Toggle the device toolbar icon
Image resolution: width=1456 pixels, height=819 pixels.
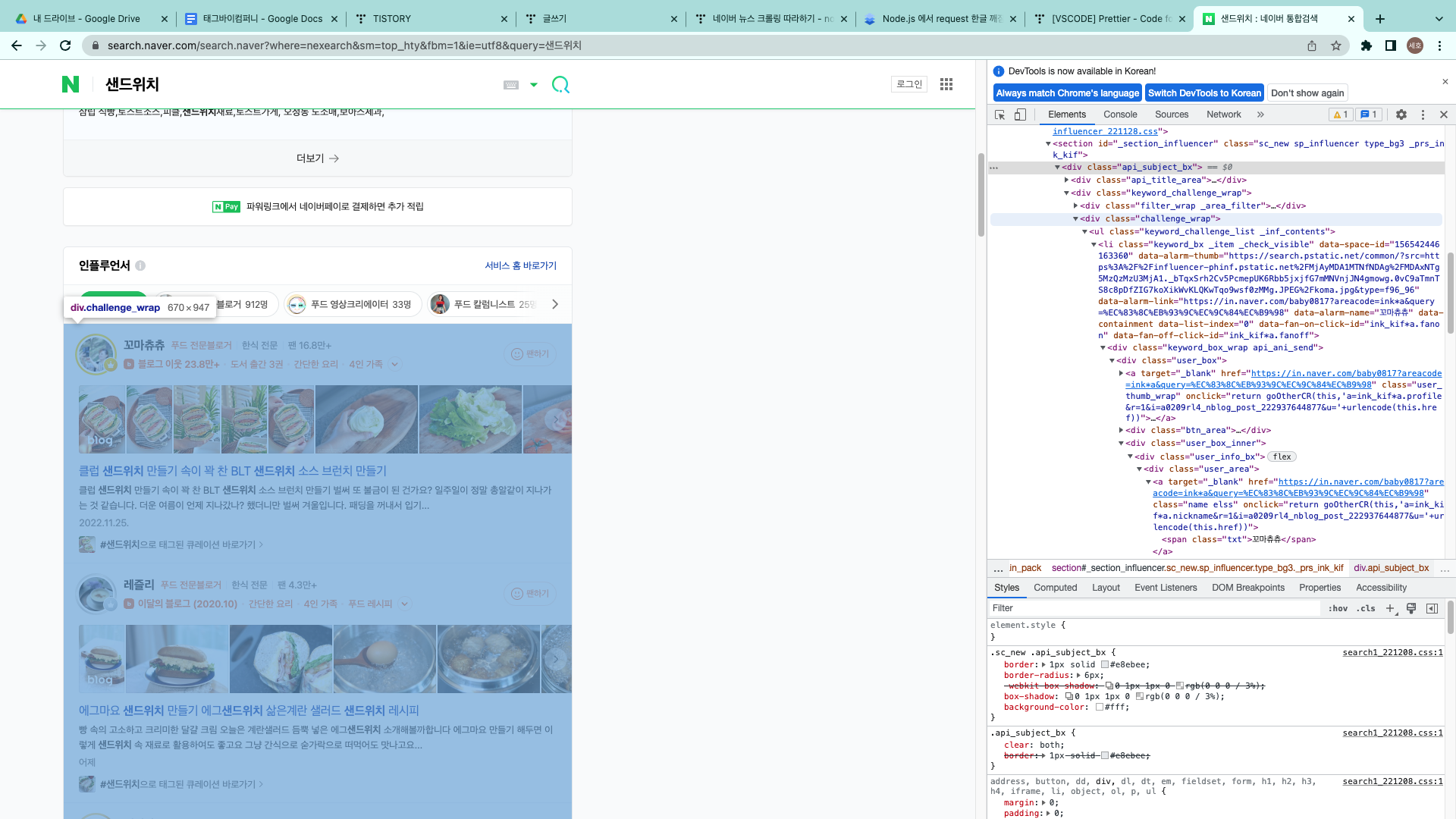pos(1020,115)
